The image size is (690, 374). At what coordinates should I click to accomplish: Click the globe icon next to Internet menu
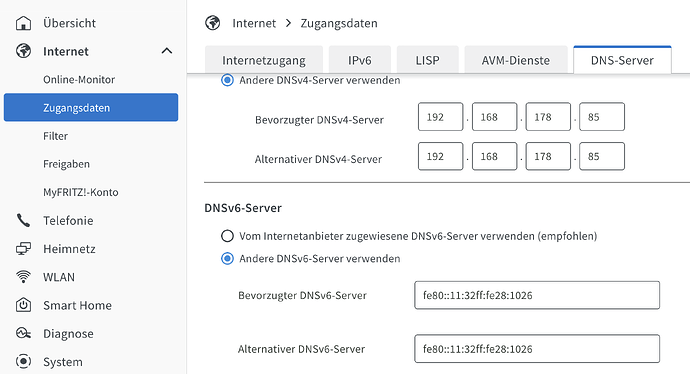point(23,51)
